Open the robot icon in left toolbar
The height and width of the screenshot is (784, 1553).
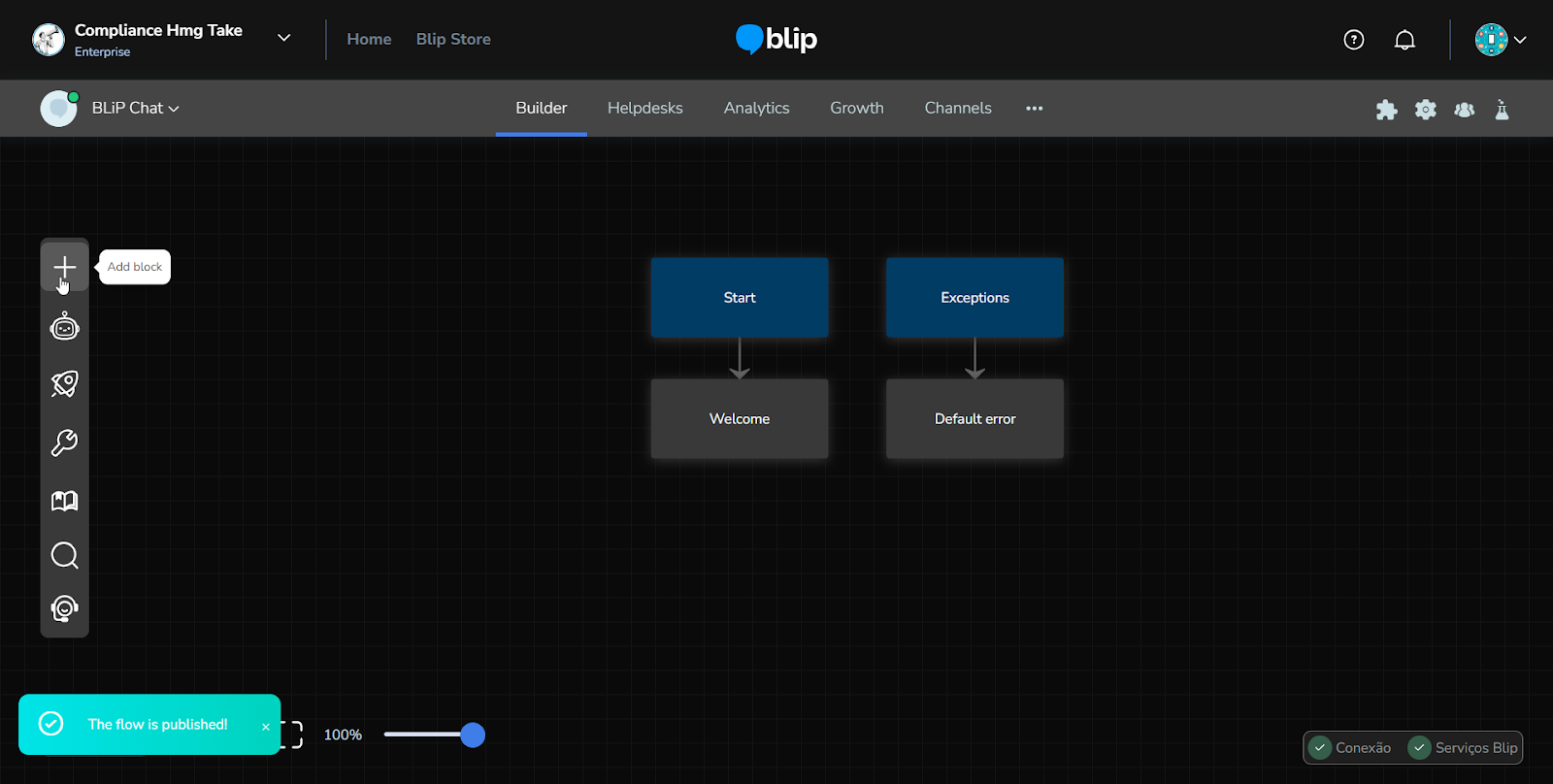click(64, 328)
